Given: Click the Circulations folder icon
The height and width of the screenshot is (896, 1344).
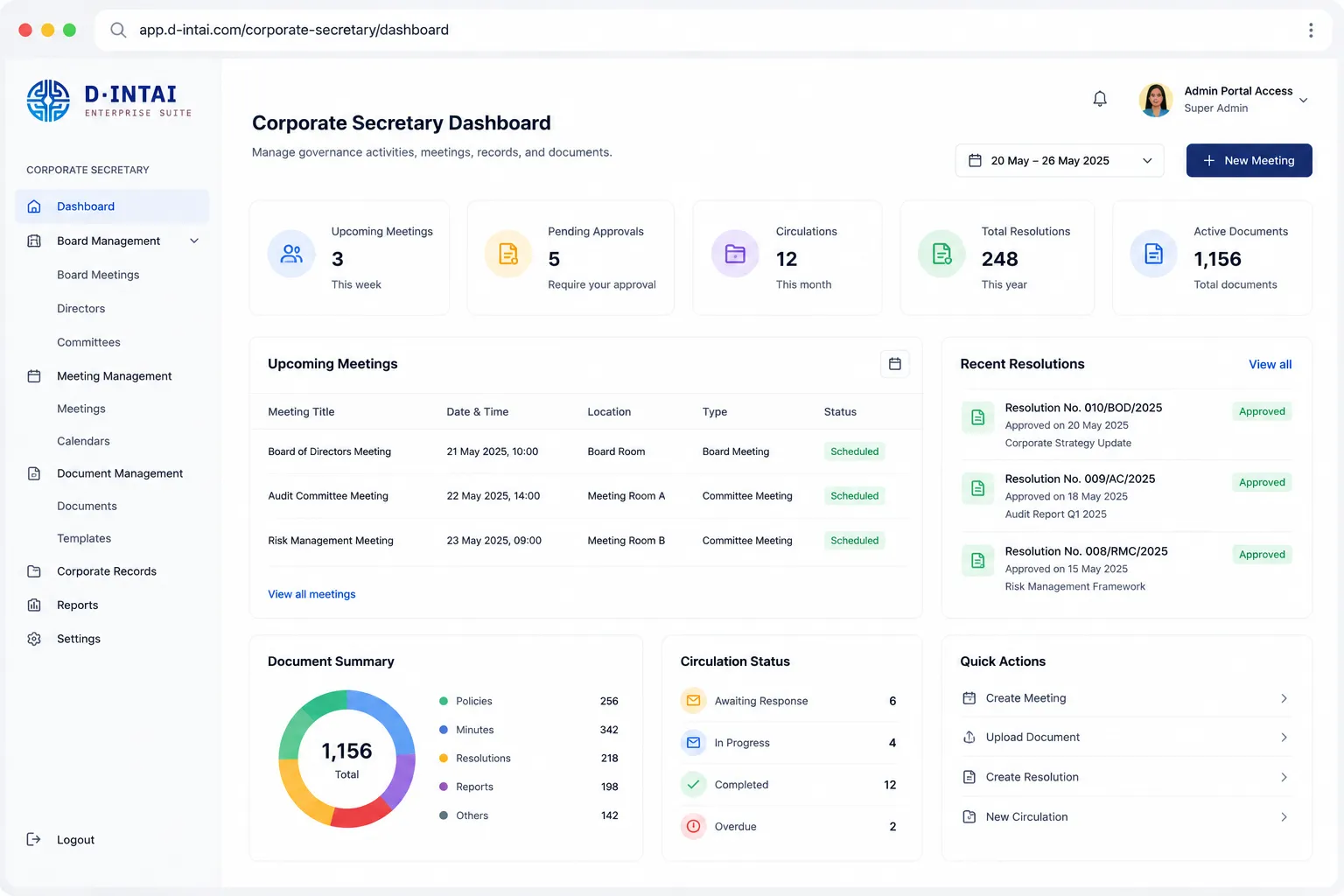Looking at the screenshot, I should pos(735,254).
